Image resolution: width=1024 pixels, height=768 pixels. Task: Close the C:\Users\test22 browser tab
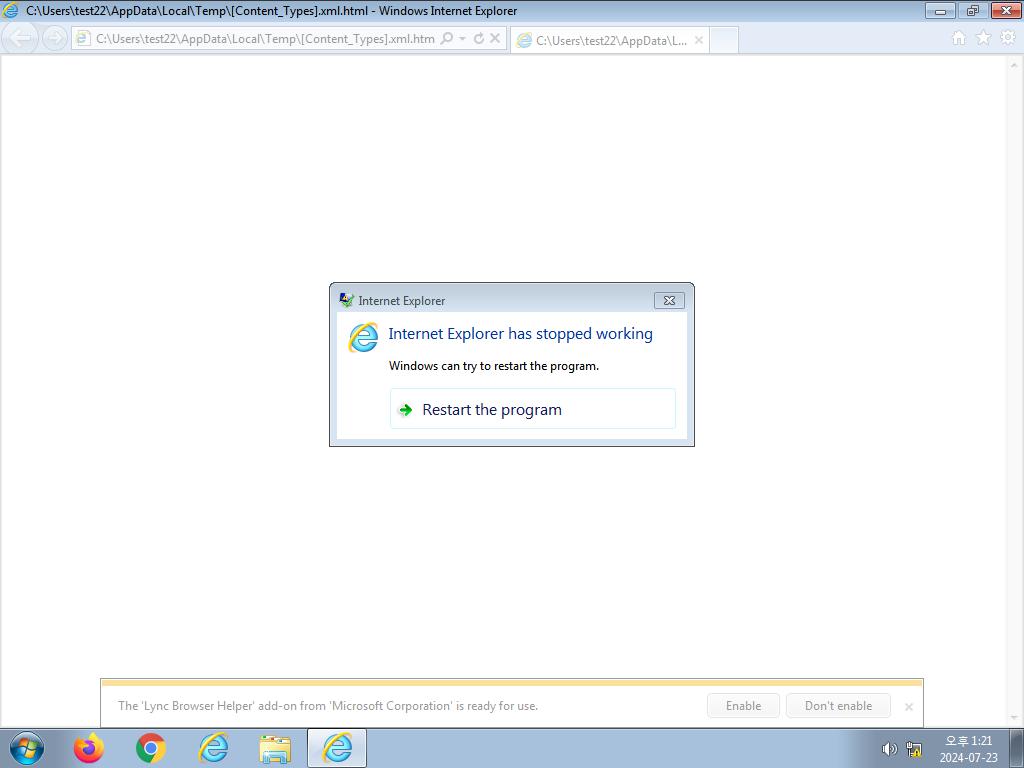[x=699, y=40]
